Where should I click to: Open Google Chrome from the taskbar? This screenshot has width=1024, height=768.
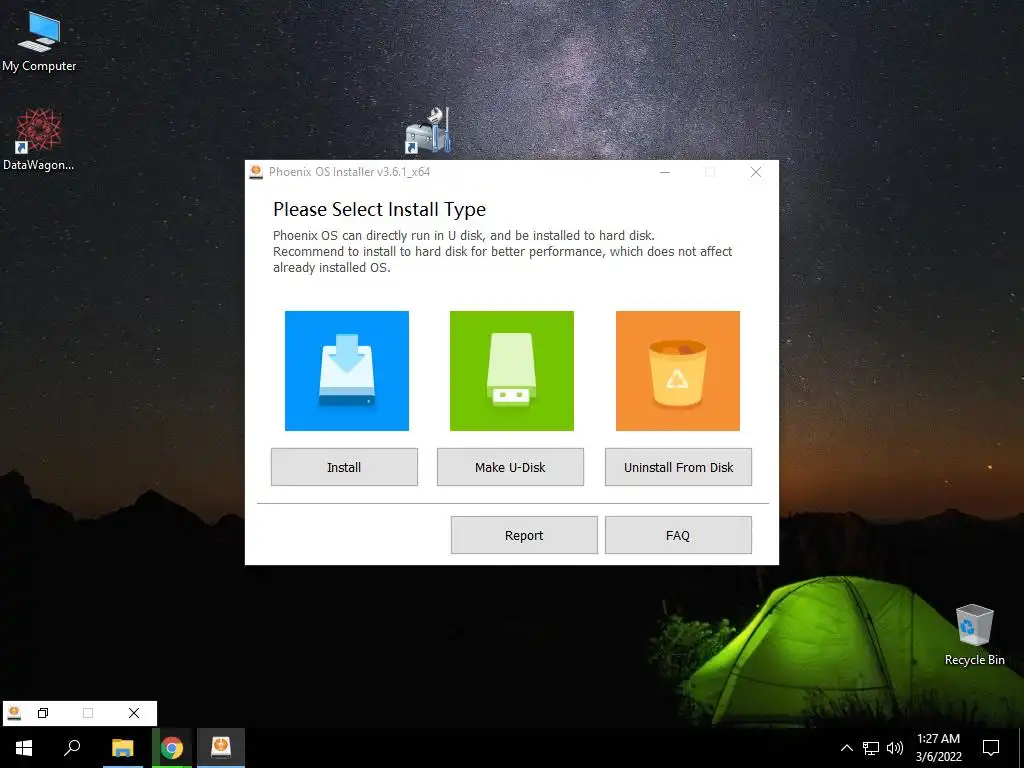(172, 748)
